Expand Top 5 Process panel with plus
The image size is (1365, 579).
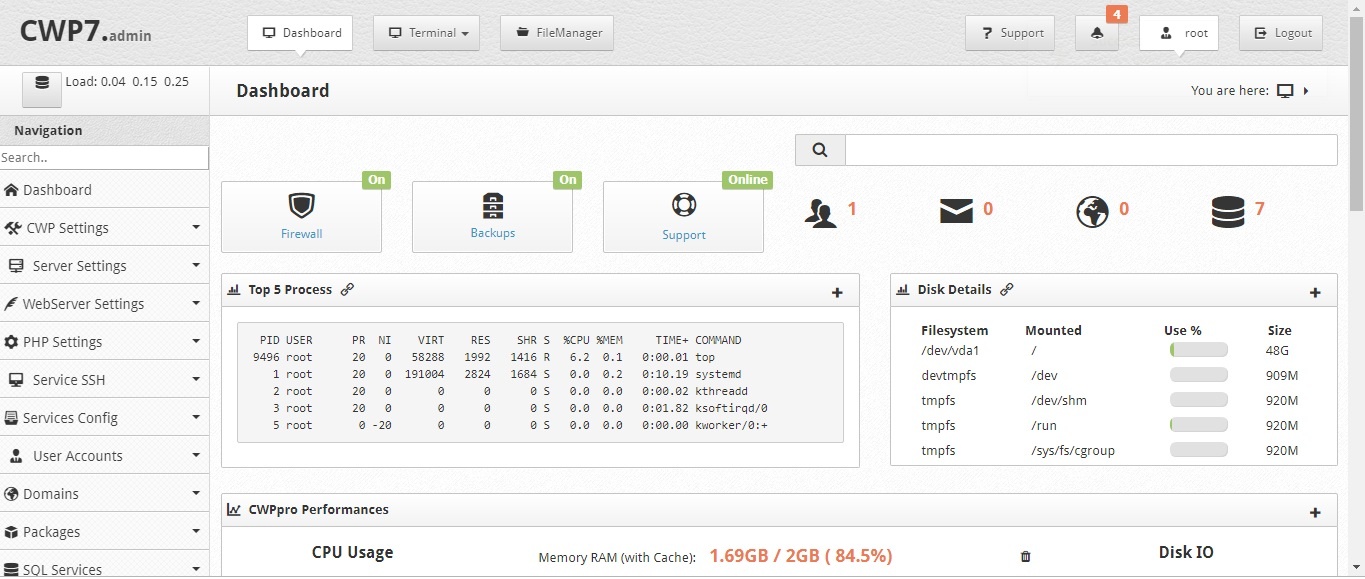pyautogui.click(x=837, y=293)
